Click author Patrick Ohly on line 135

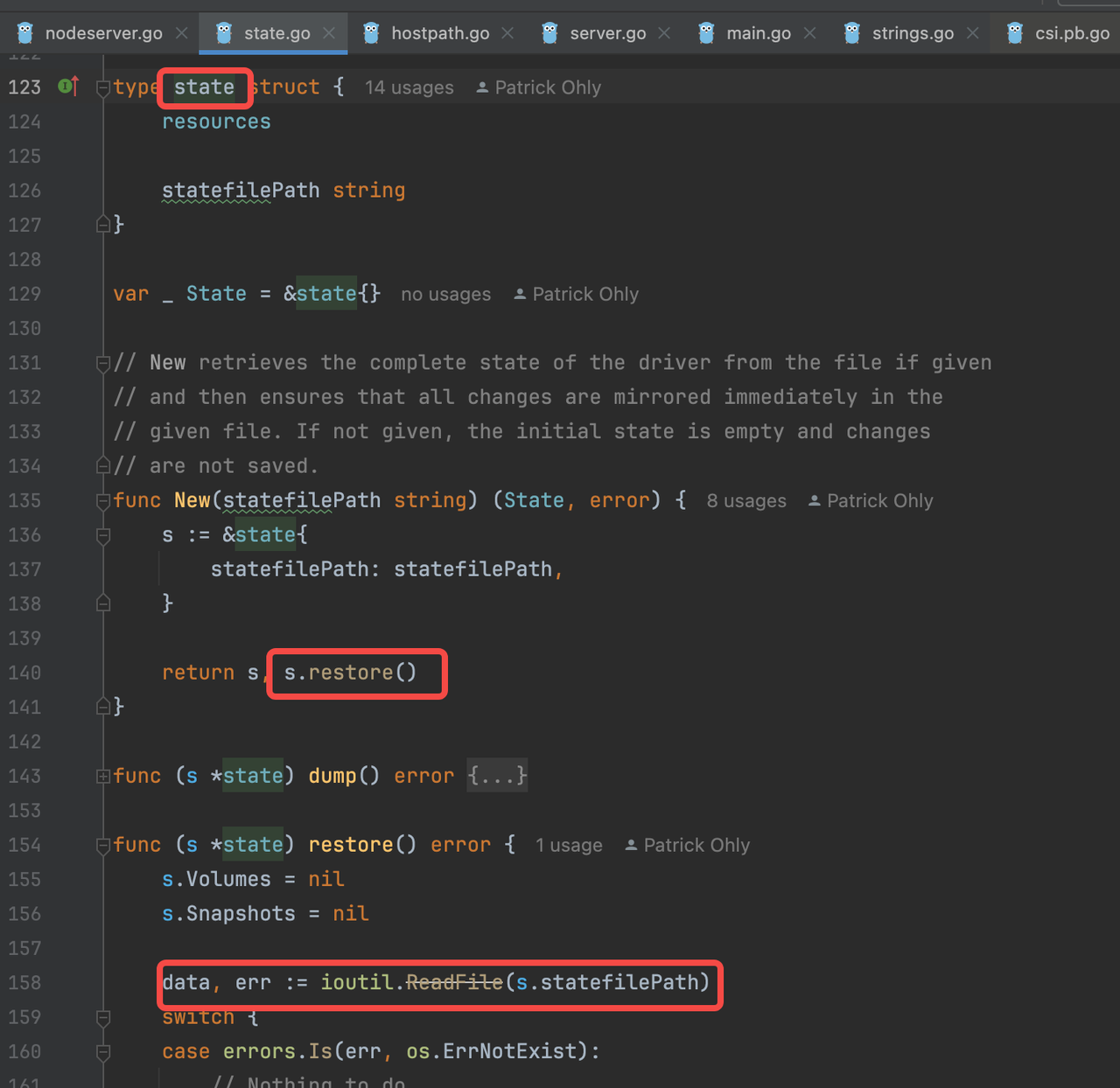[879, 501]
